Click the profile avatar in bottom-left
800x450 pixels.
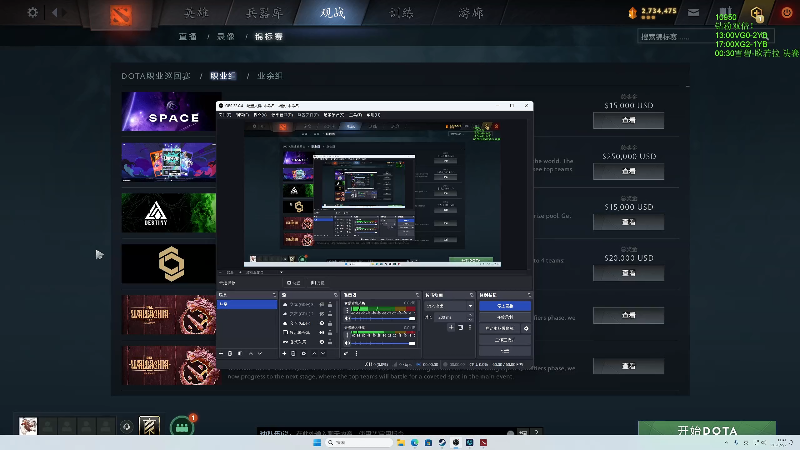[x=28, y=426]
